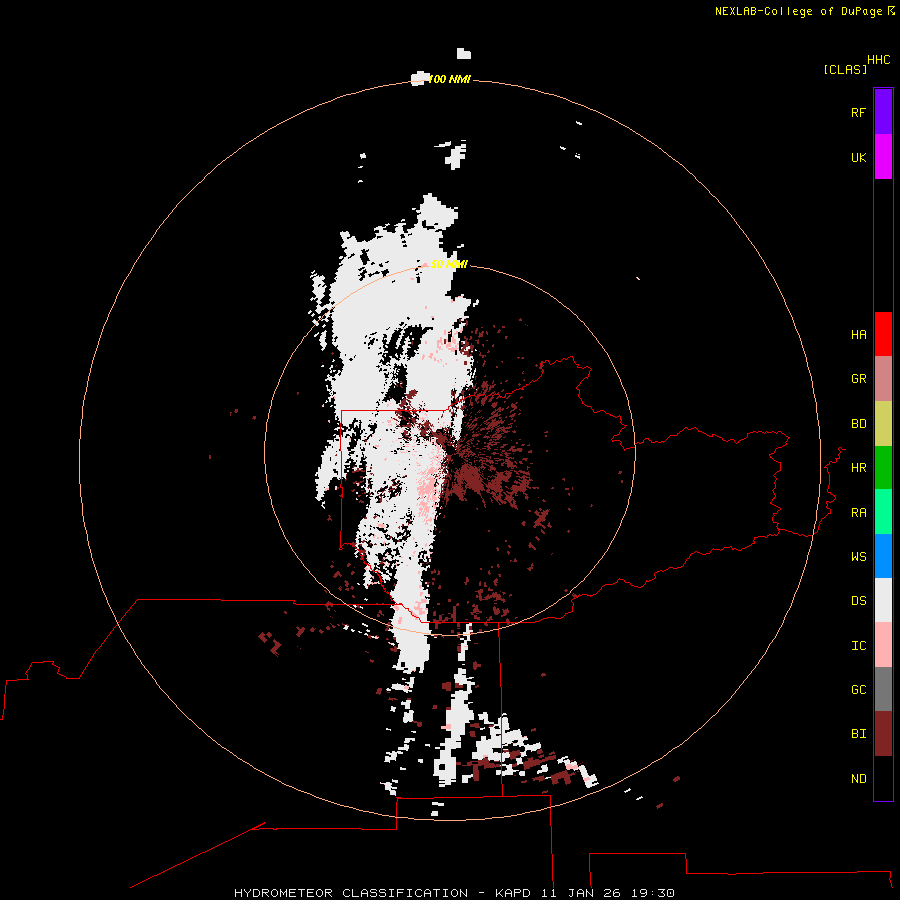The height and width of the screenshot is (900, 900).
Task: Click the "UK" legend label
Action: (858, 157)
